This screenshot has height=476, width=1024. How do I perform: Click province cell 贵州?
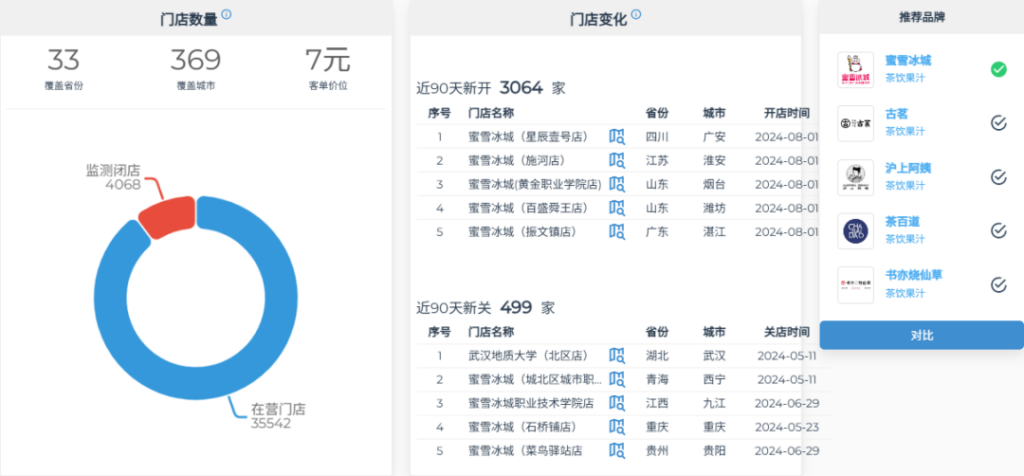(657, 451)
